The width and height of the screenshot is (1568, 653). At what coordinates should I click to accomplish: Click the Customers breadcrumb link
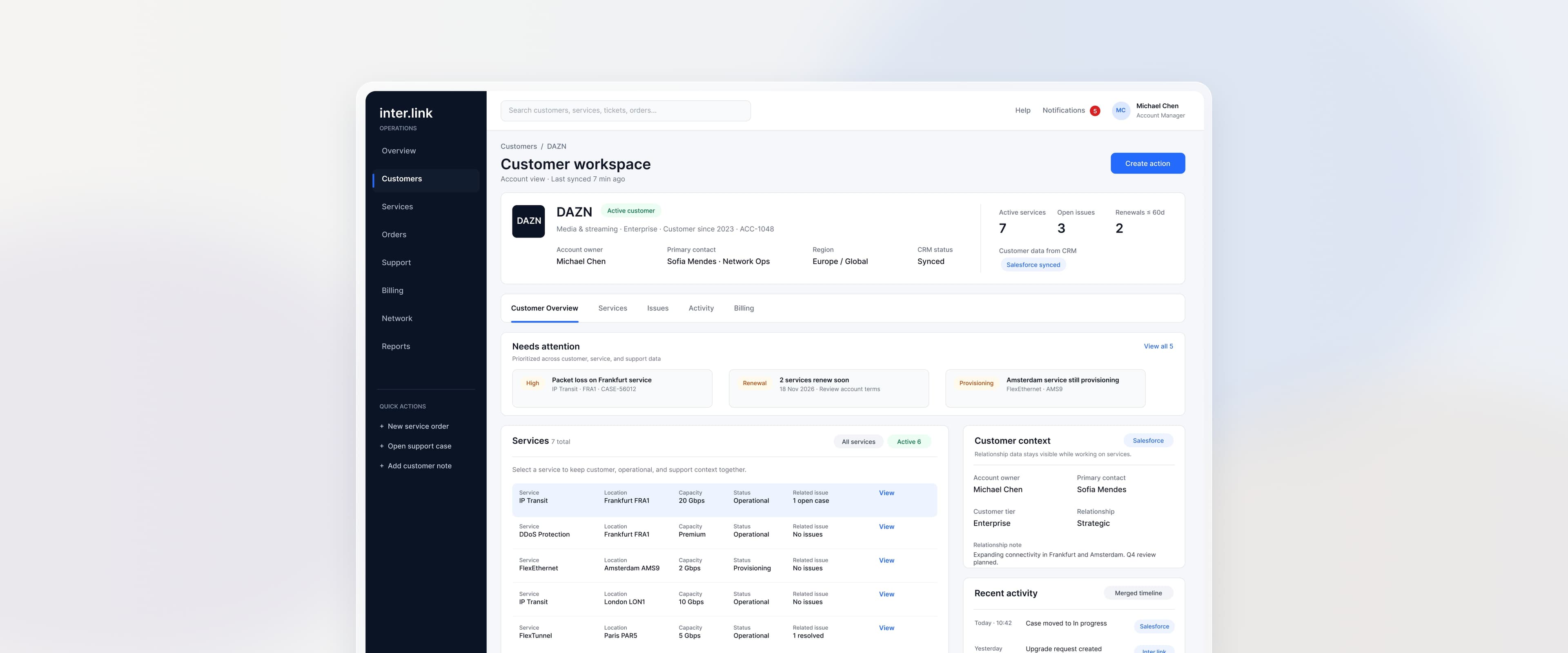point(519,147)
